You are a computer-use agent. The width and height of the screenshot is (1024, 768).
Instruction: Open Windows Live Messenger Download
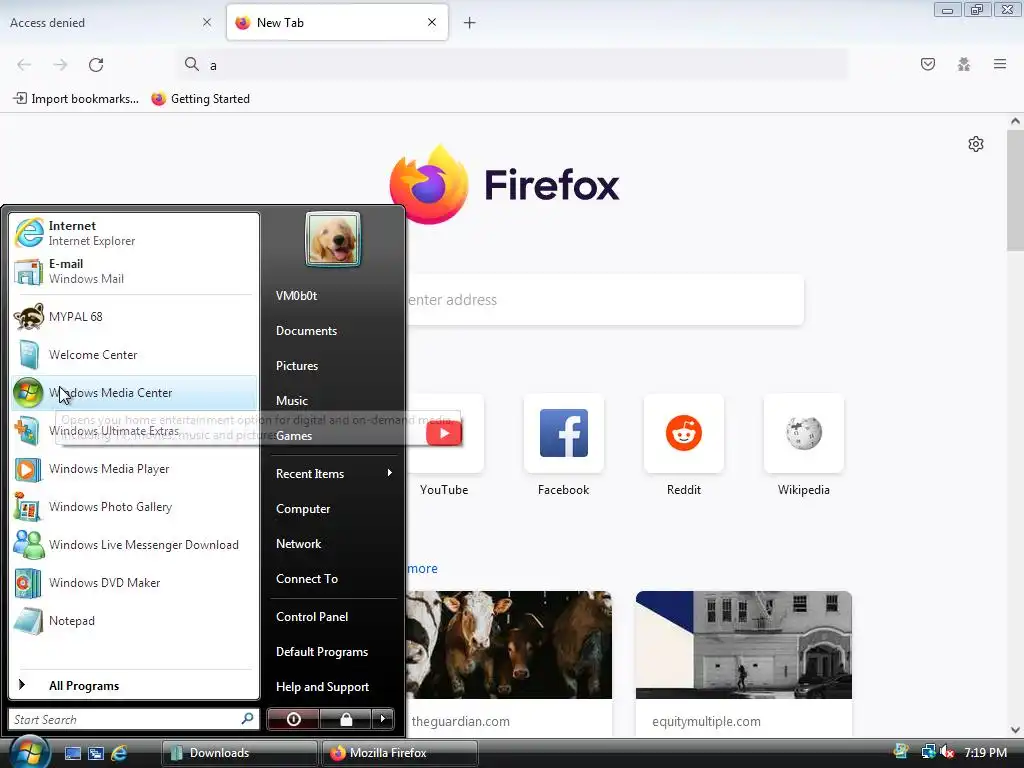click(134, 545)
